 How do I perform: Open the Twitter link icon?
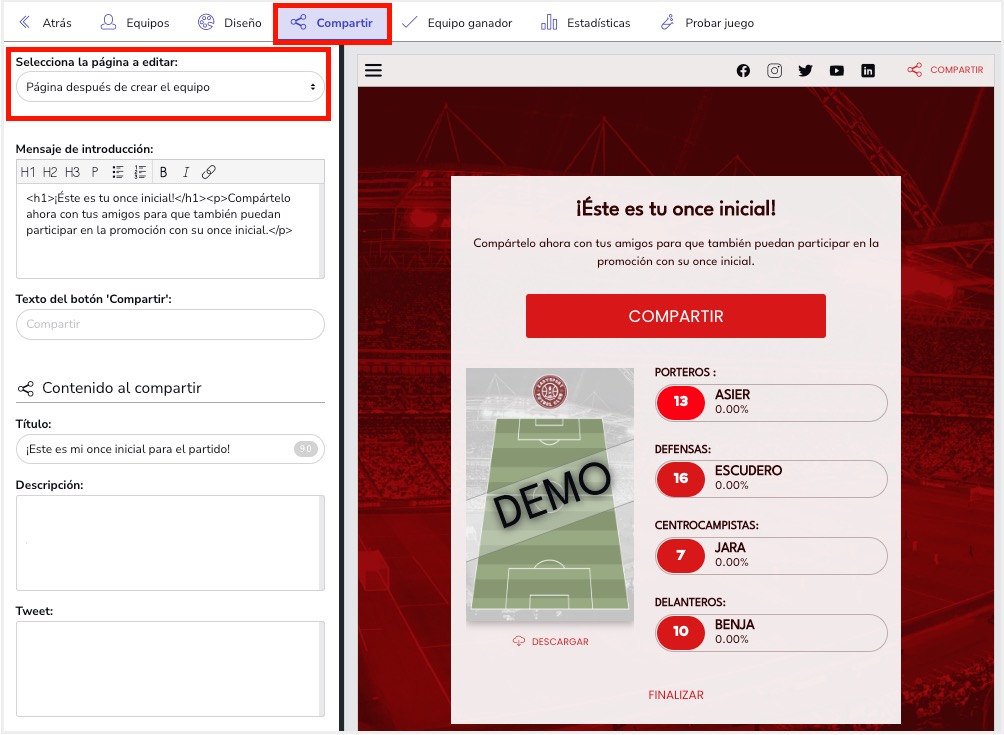(805, 70)
